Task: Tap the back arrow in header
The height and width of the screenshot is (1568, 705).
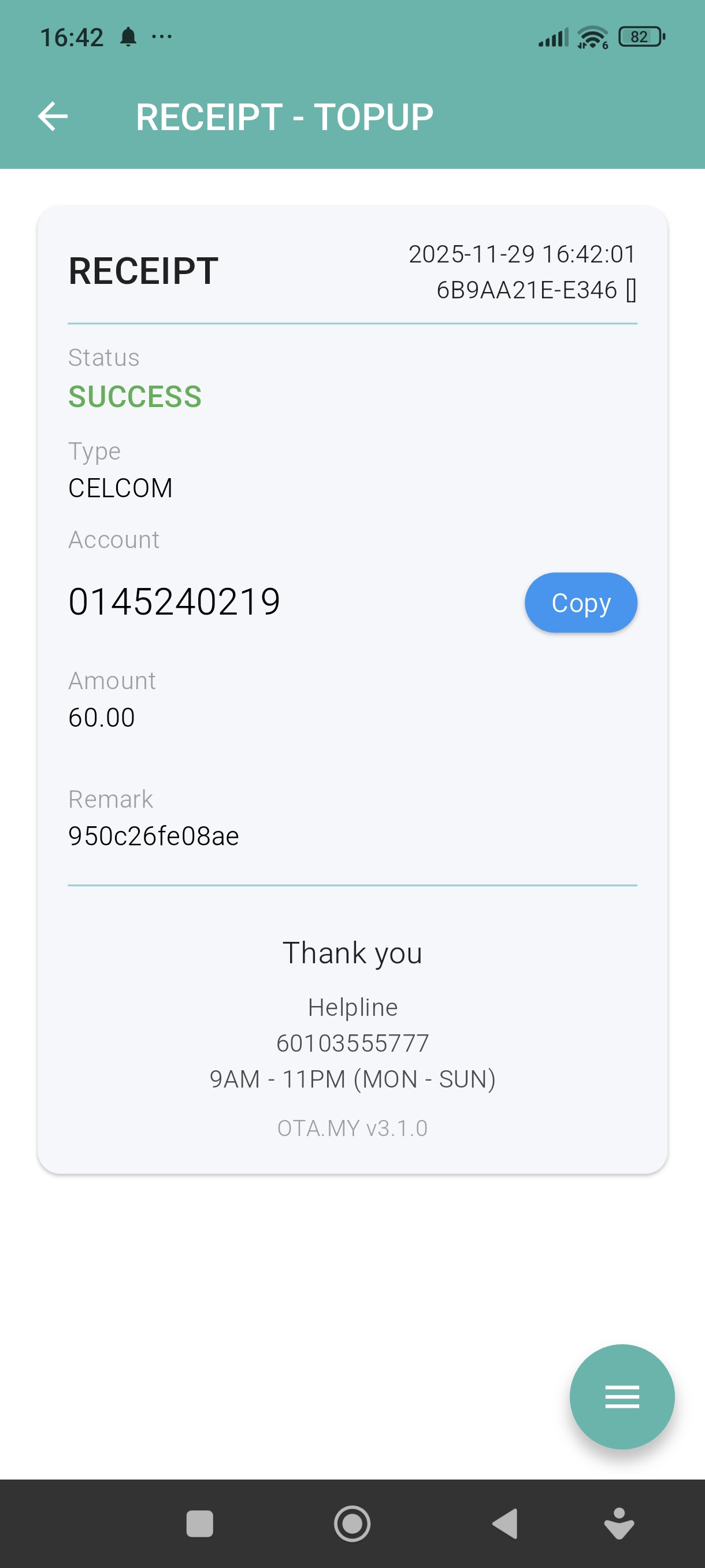Action: click(x=53, y=116)
